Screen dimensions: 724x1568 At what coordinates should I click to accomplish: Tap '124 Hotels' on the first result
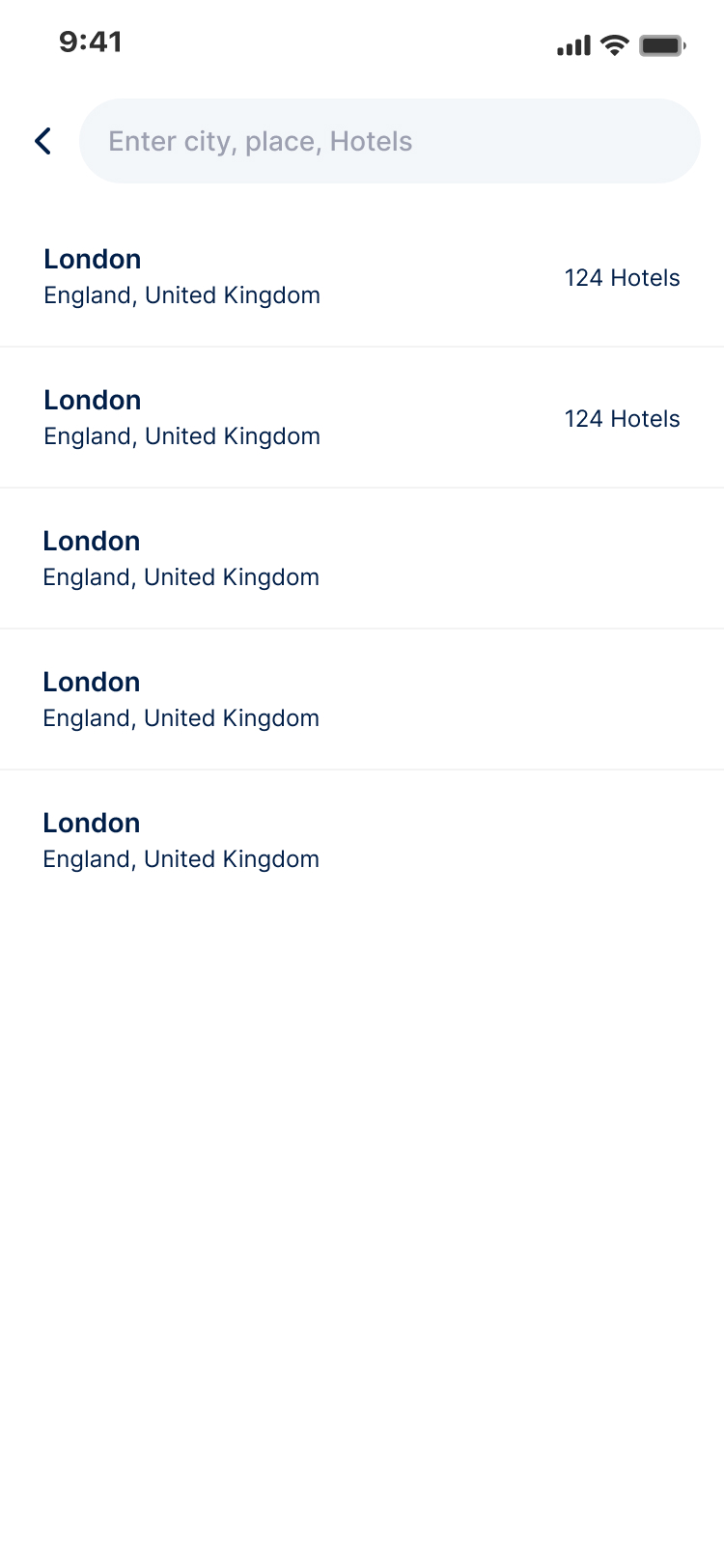[x=622, y=278]
